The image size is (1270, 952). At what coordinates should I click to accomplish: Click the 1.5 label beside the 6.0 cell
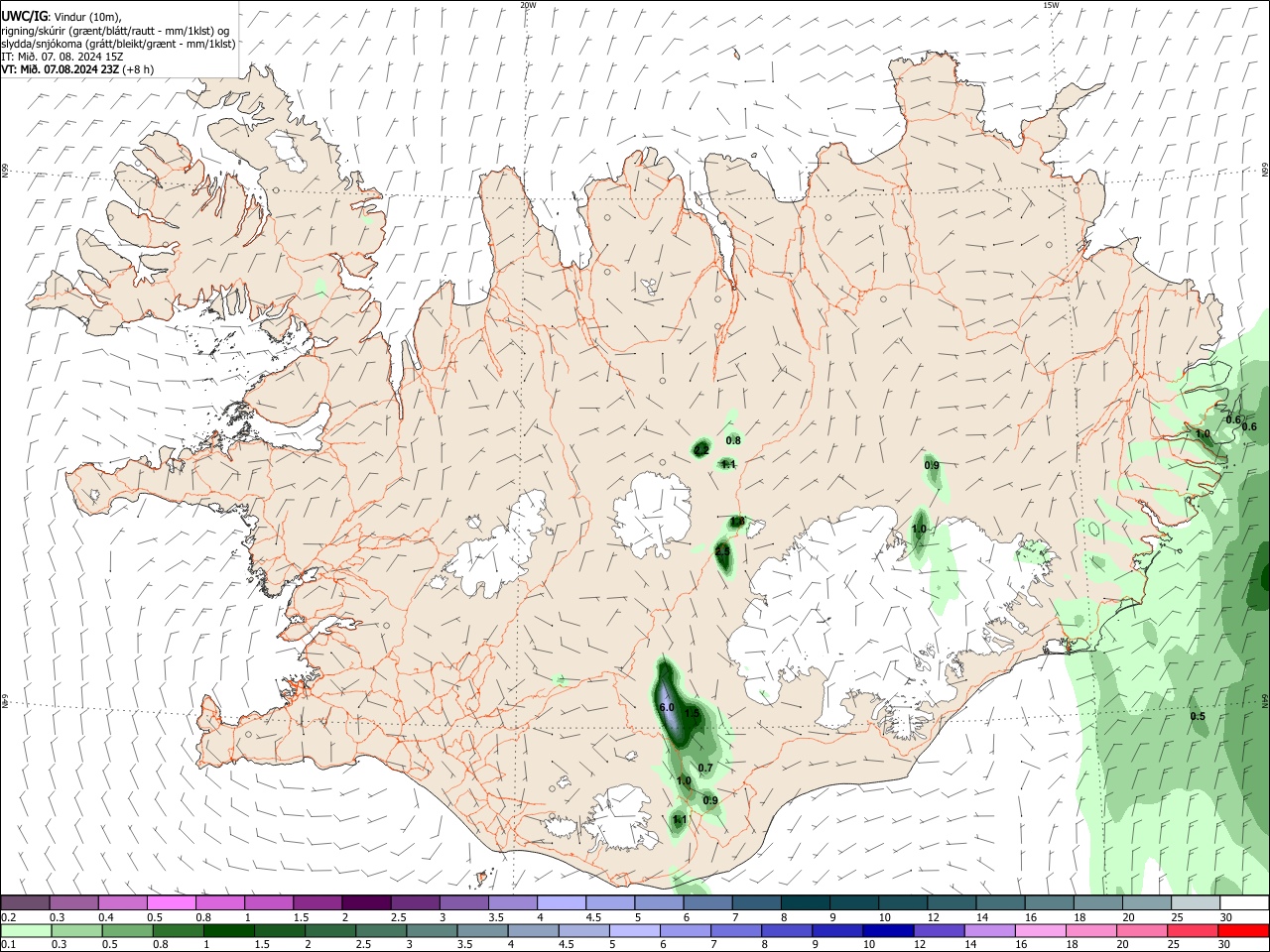click(x=693, y=713)
